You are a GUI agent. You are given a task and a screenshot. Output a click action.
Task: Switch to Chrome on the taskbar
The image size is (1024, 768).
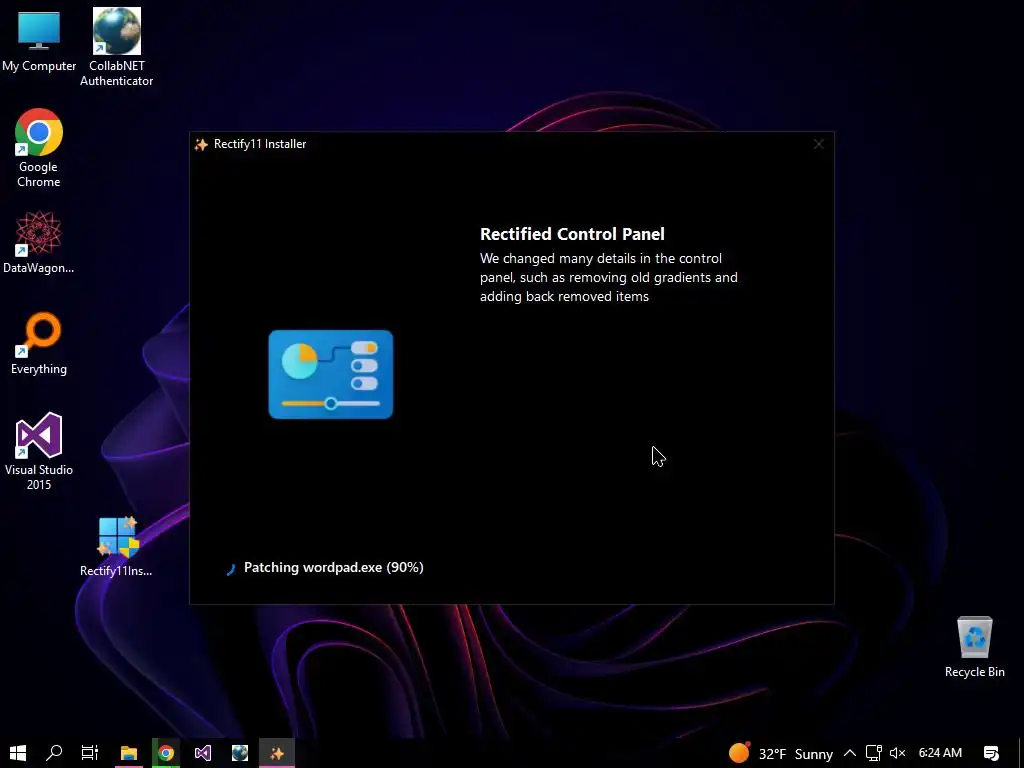(x=166, y=753)
